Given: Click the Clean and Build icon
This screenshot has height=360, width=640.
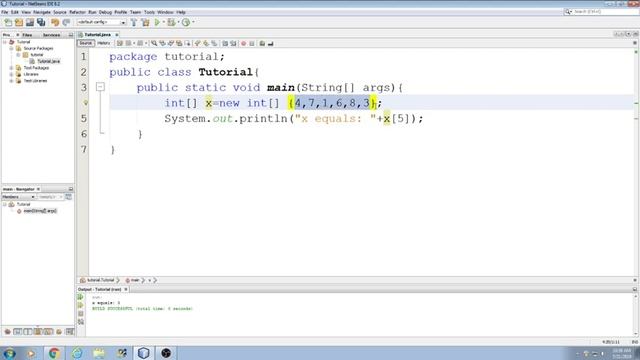Looking at the screenshot, I should click(145, 22).
